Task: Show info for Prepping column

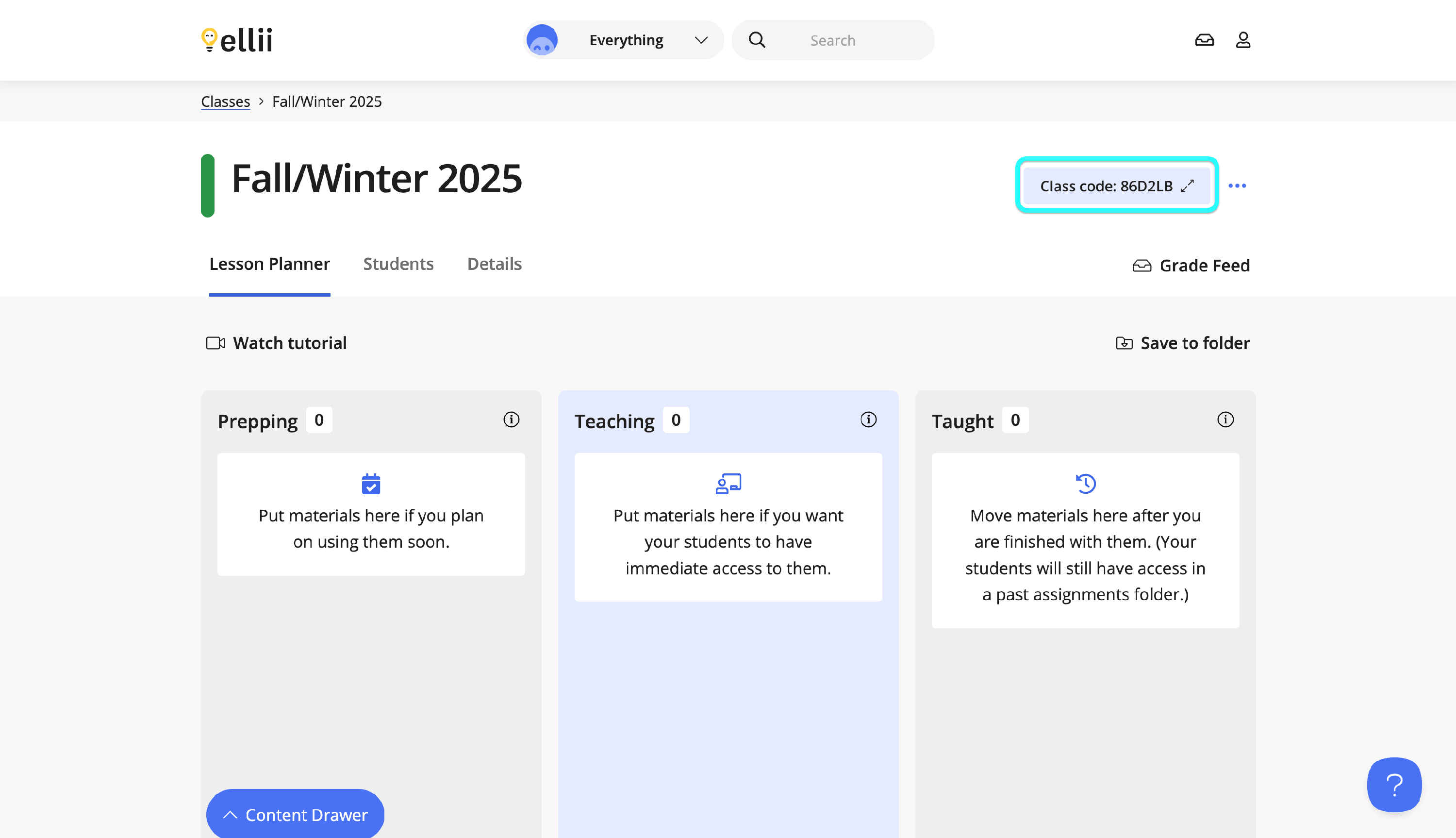Action: (x=511, y=419)
